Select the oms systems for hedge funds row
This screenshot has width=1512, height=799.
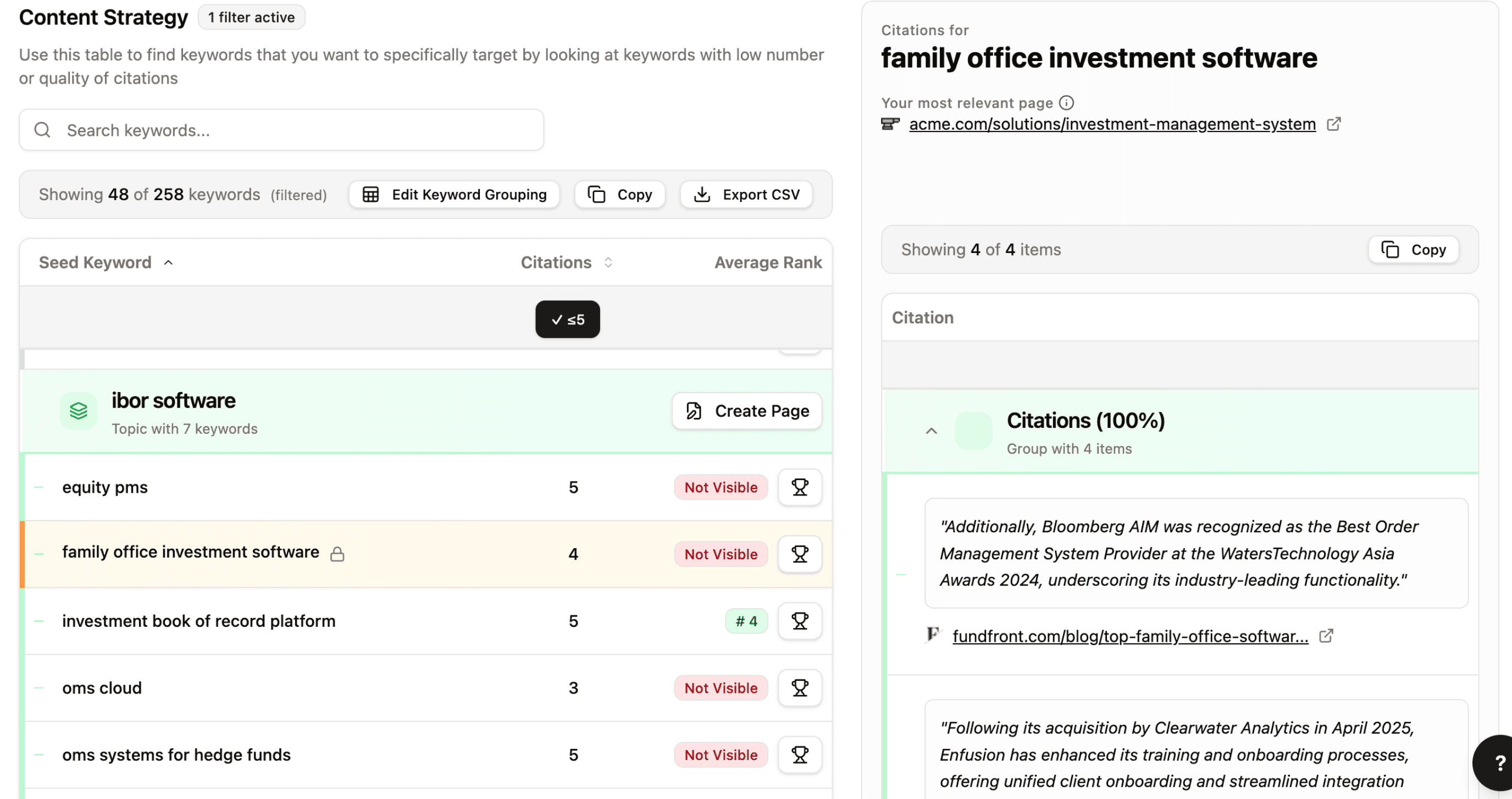pos(176,755)
